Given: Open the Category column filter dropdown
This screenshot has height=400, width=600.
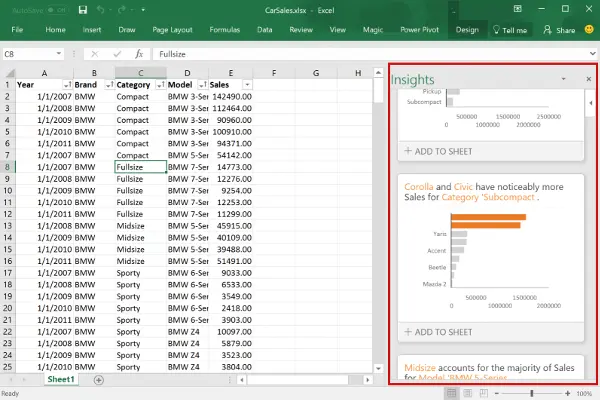Looking at the screenshot, I should (x=159, y=86).
